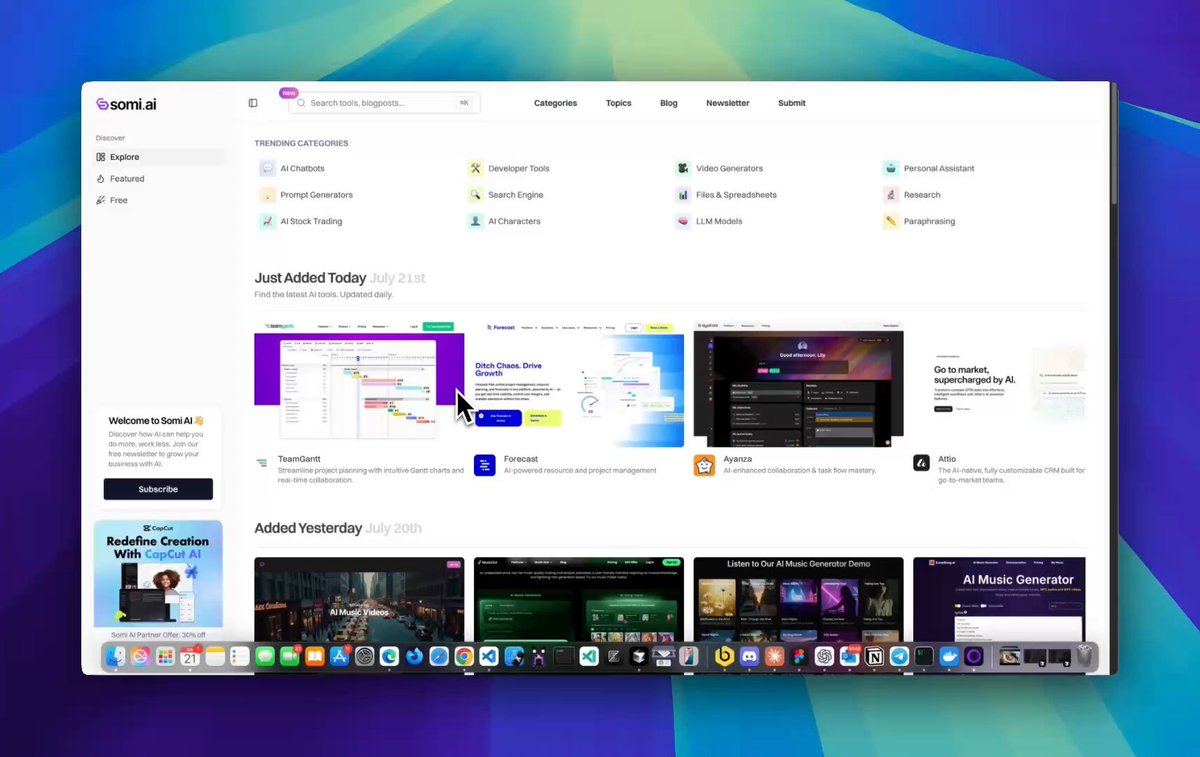Open the Ayanza tool name link
1200x757 pixels.
(738, 459)
